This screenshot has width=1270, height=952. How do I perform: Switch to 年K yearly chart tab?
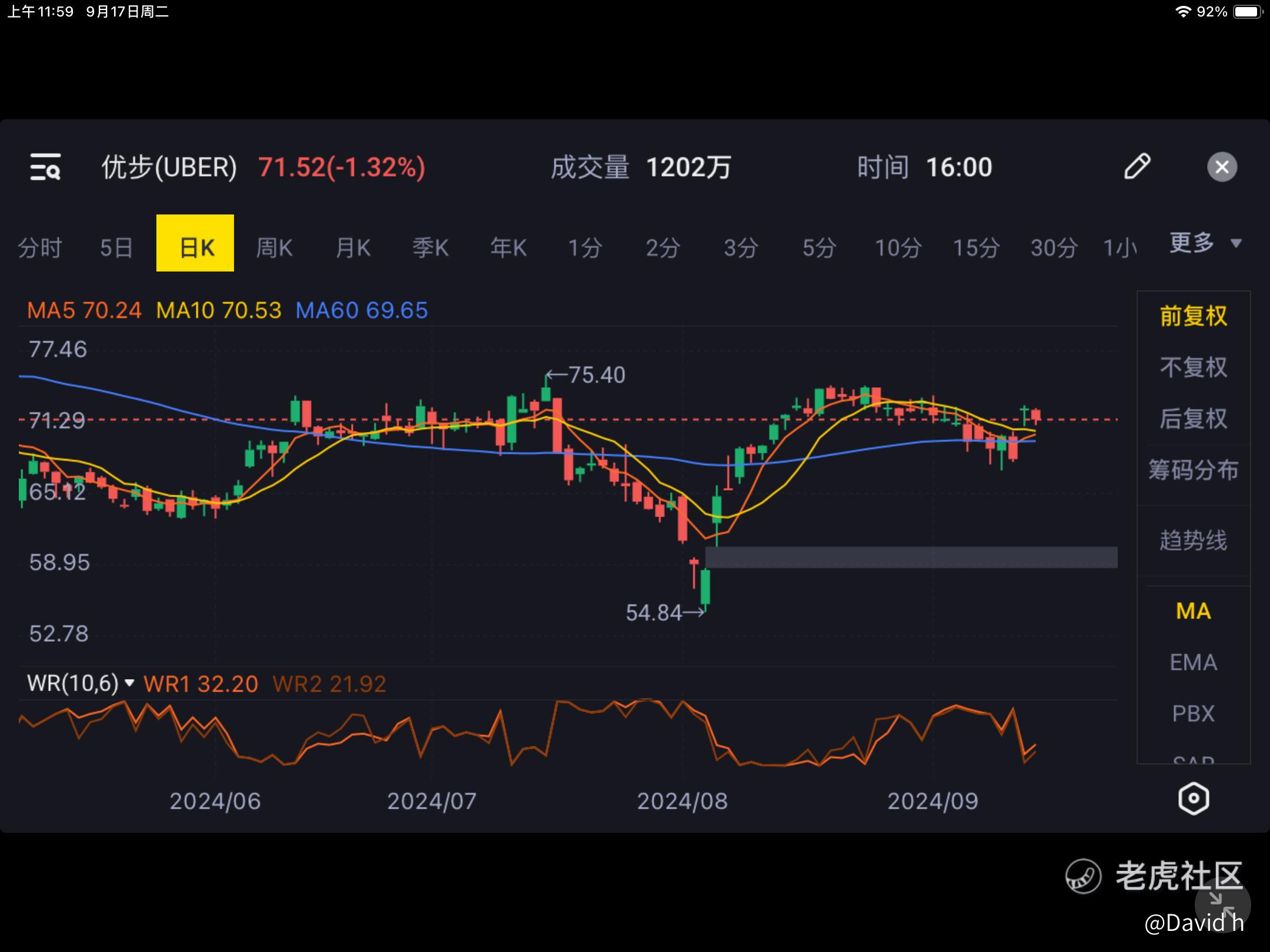coord(509,248)
